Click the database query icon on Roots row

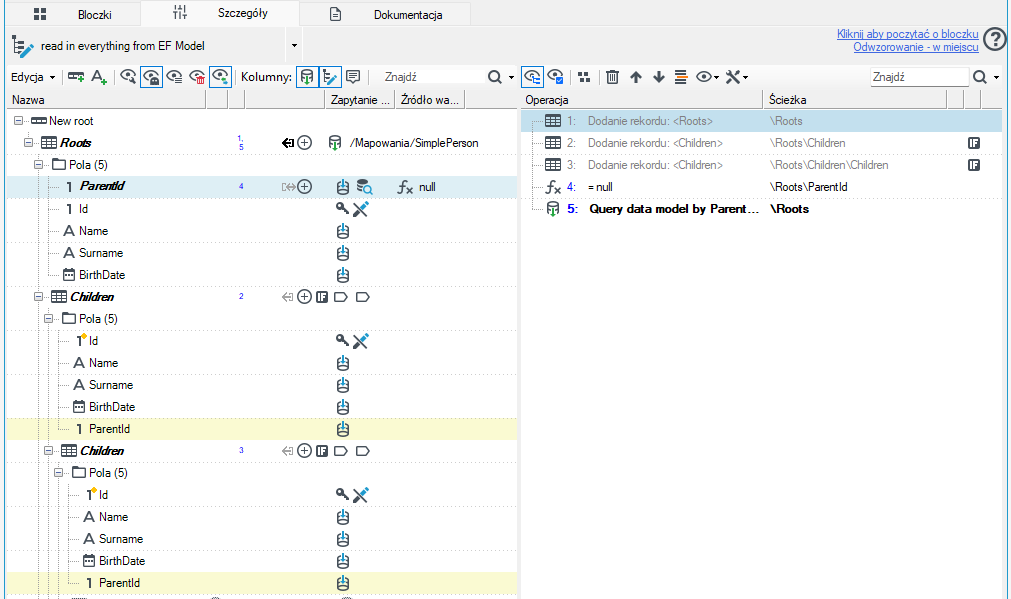[335, 143]
